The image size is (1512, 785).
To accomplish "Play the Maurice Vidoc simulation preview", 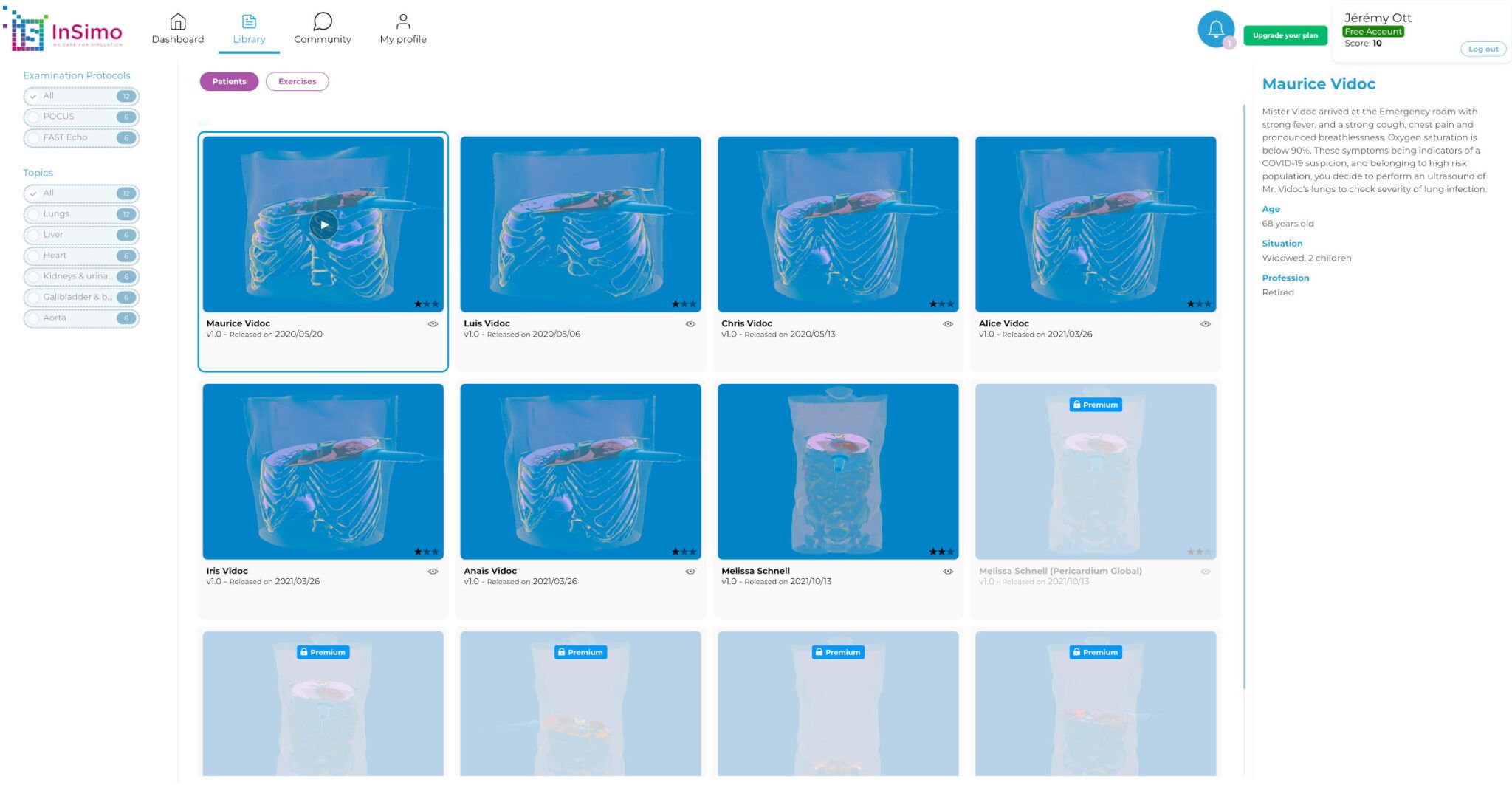I will [323, 224].
